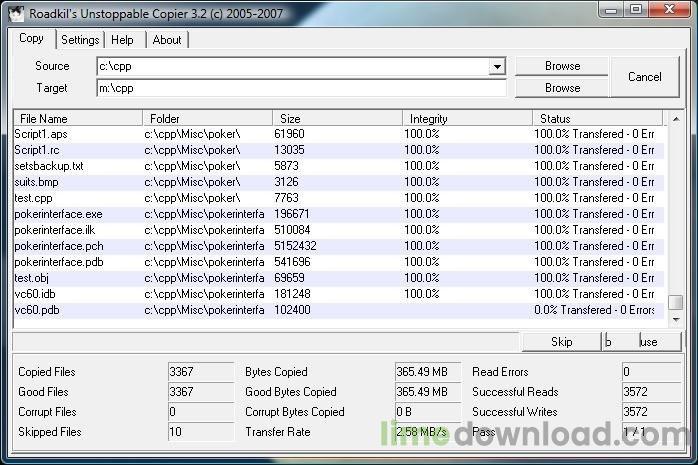Switch to the Copy tab
Viewport: 698px width, 465px height.
[31, 39]
